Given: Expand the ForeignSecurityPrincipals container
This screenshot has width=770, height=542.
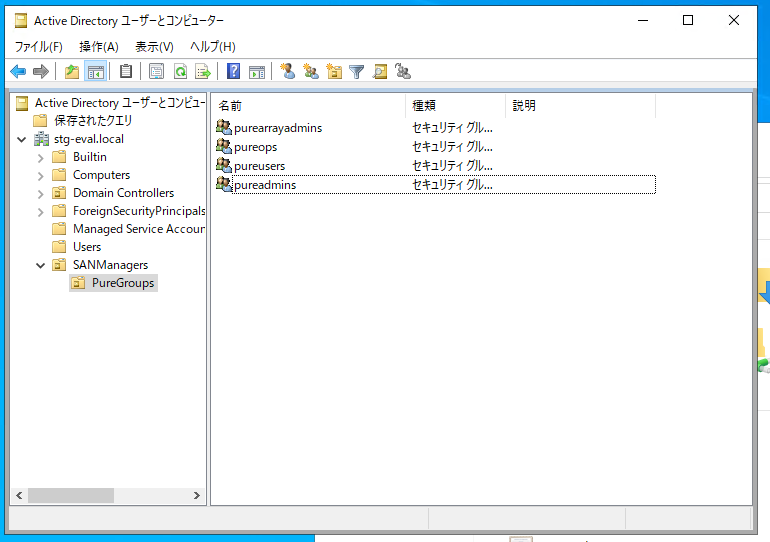Looking at the screenshot, I should click(41, 212).
